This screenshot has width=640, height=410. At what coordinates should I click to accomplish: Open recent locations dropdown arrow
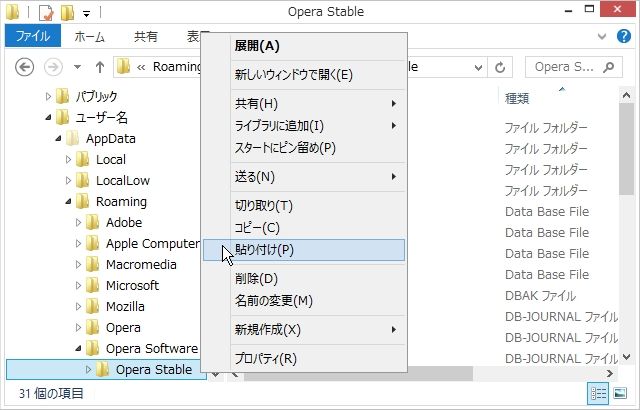tap(78, 67)
